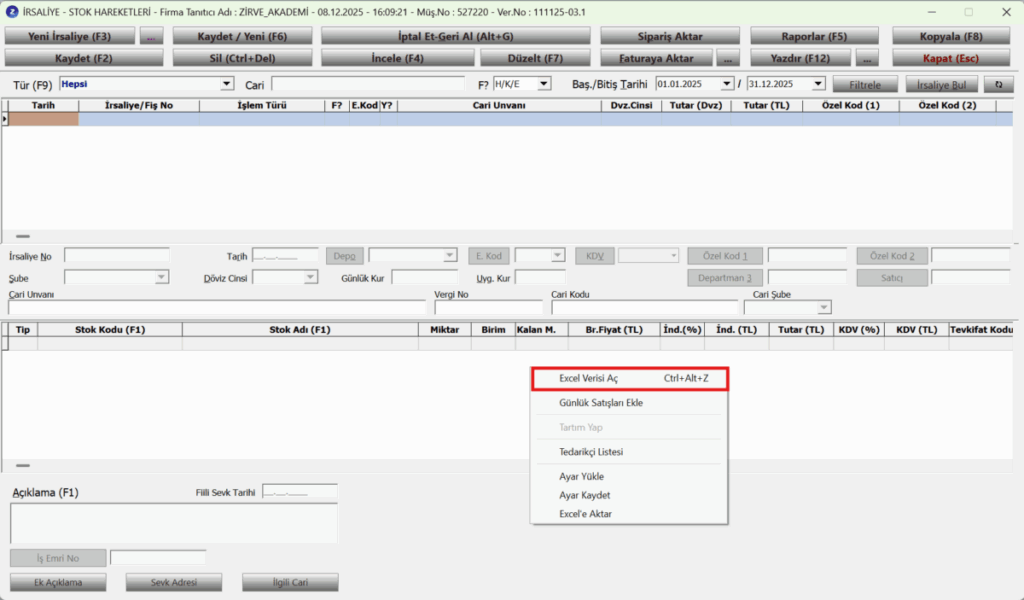Click the app logo icon in title bar
Viewport: 1024px width, 600px height.
[12, 12]
